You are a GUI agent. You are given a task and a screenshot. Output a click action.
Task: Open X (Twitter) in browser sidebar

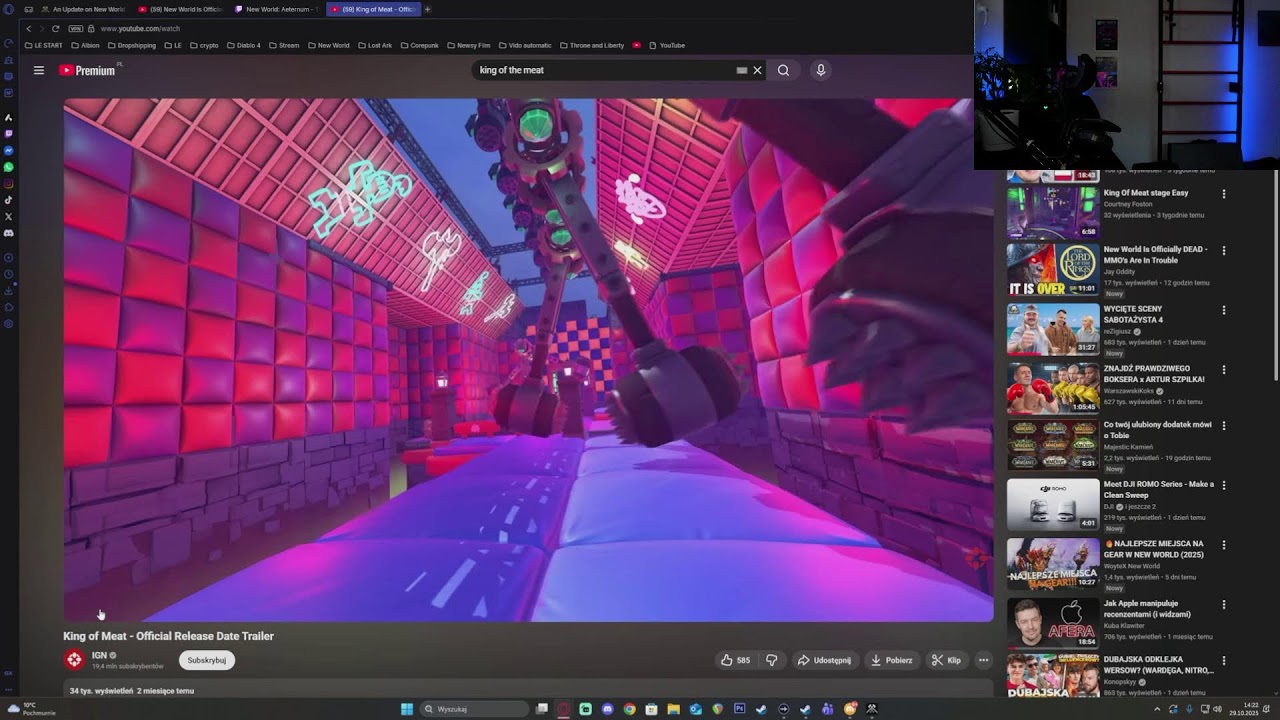coord(8,216)
